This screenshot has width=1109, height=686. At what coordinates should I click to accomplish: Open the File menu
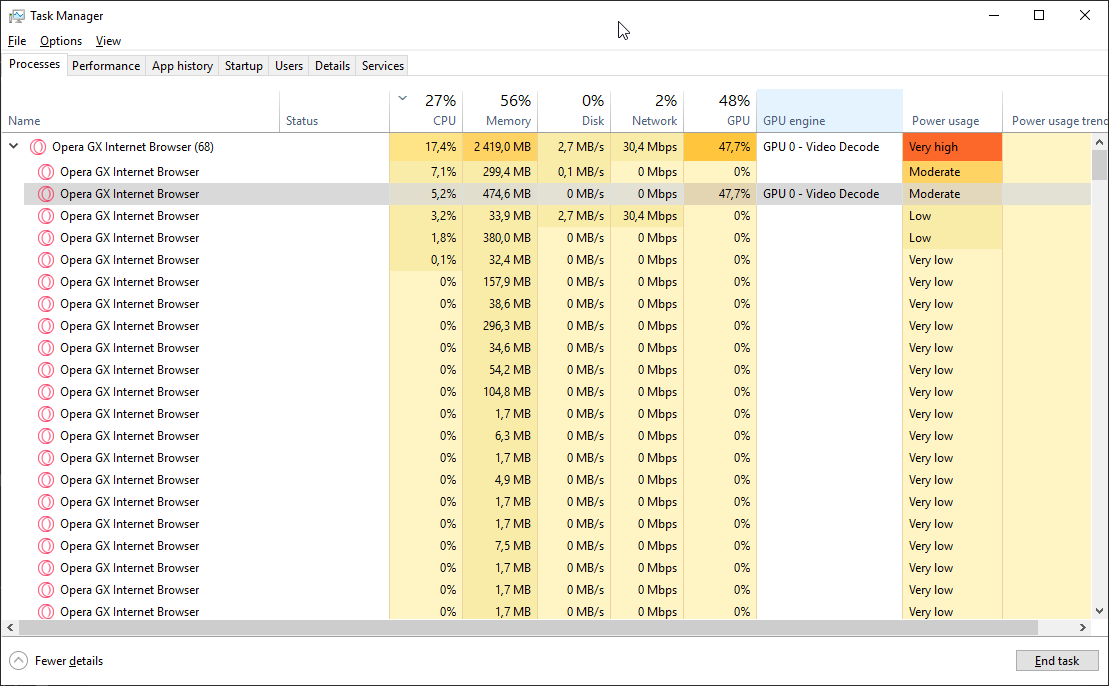click(17, 41)
